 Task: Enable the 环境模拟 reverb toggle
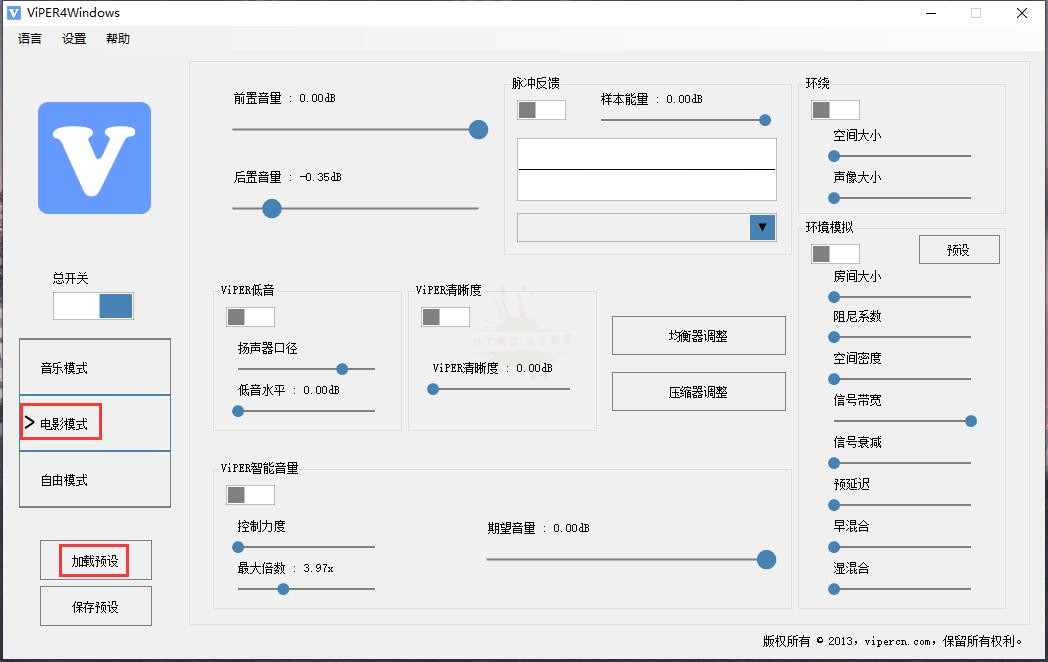[x=835, y=253]
